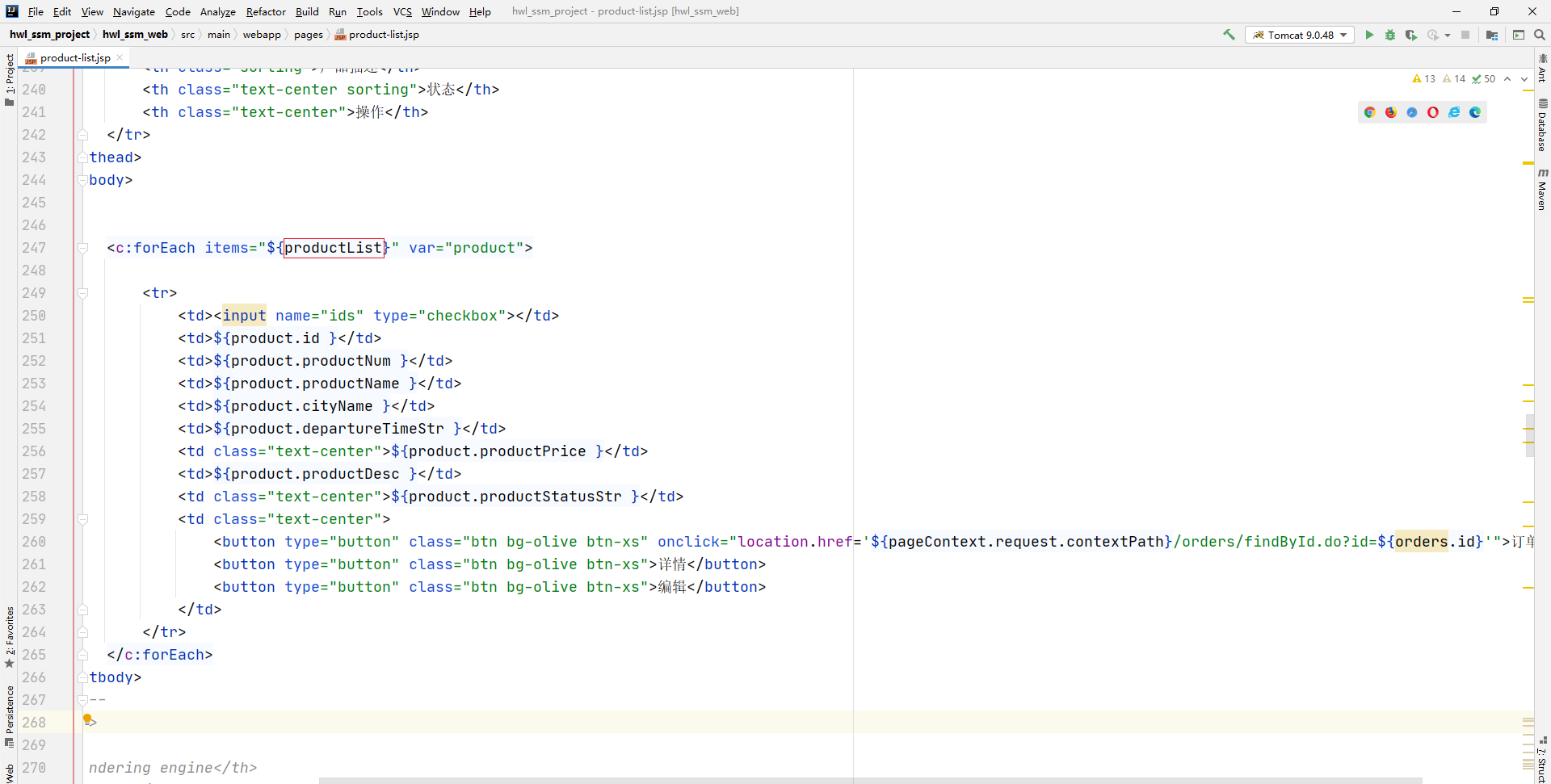This screenshot has height=784, width=1551.
Task: Open the Maven tool window
Action: click(1542, 190)
